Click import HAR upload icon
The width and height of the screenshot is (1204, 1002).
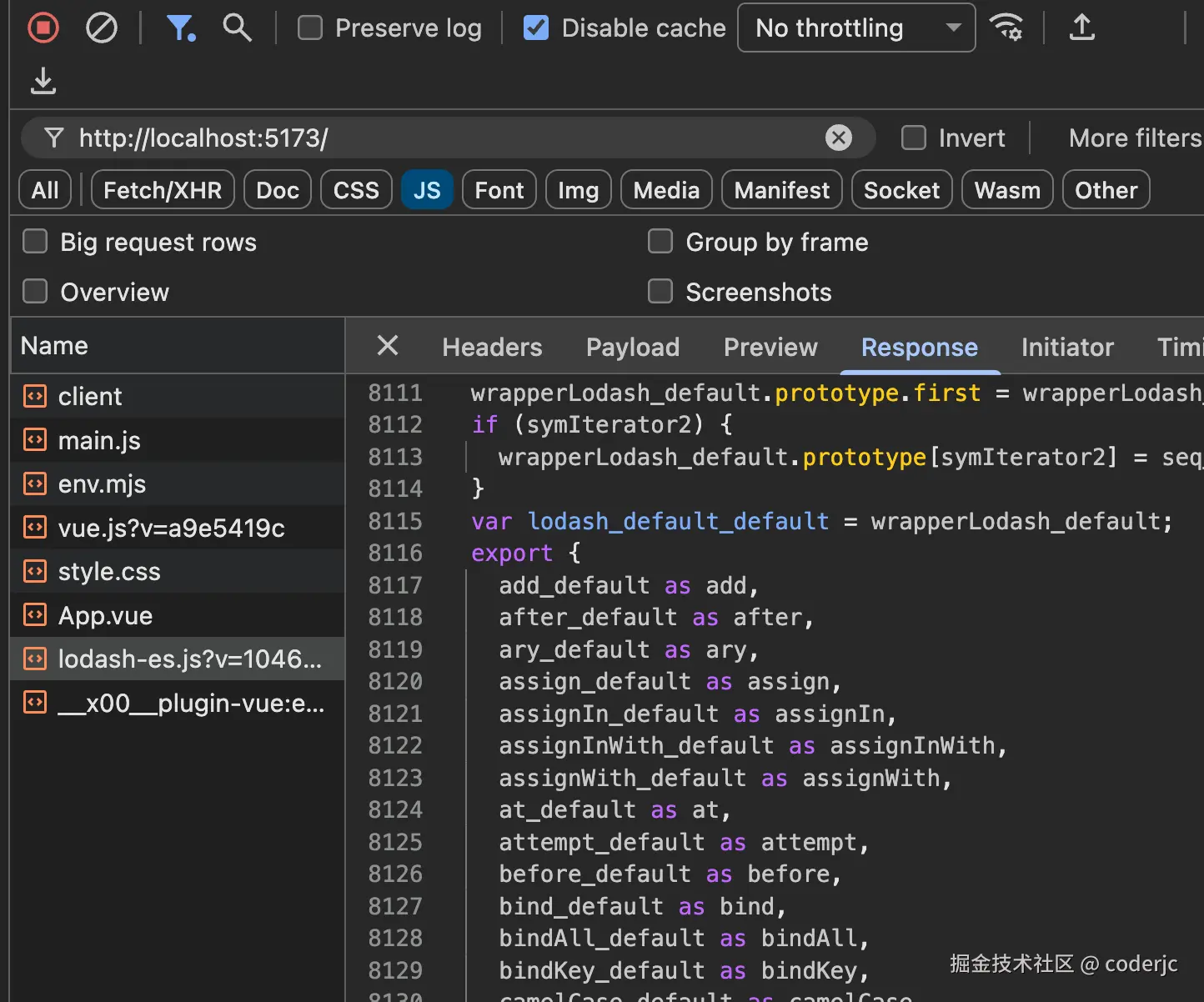tap(1081, 28)
